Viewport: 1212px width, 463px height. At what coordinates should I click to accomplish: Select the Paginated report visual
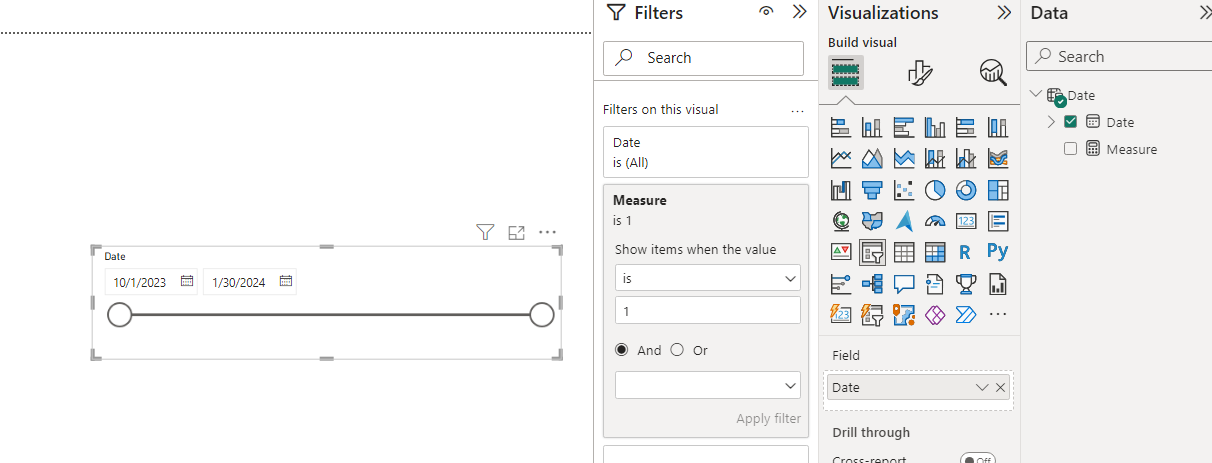[998, 284]
